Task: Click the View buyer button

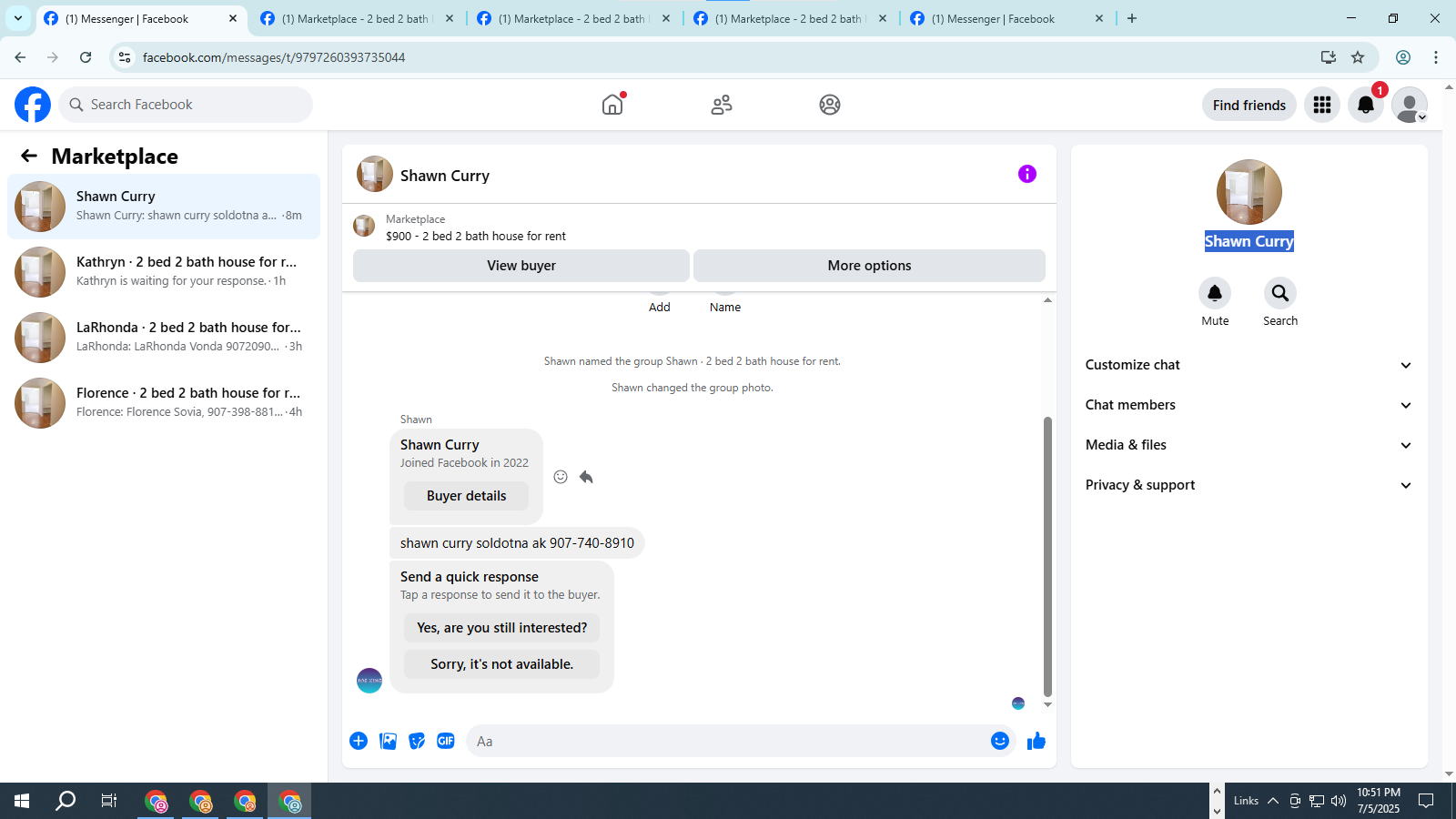Action: pos(521,266)
